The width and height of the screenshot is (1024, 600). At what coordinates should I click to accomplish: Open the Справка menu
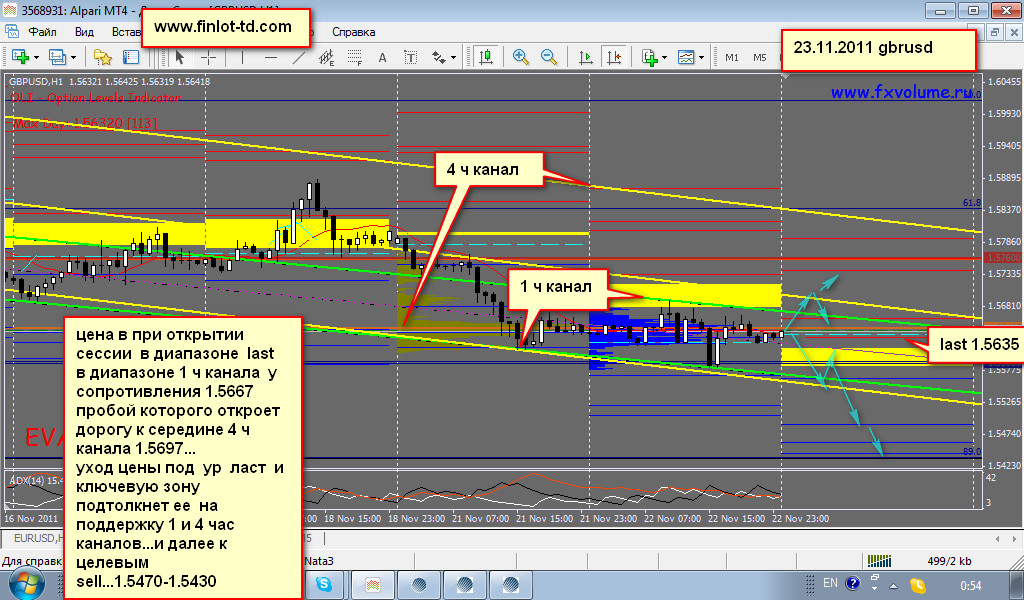coord(353,31)
